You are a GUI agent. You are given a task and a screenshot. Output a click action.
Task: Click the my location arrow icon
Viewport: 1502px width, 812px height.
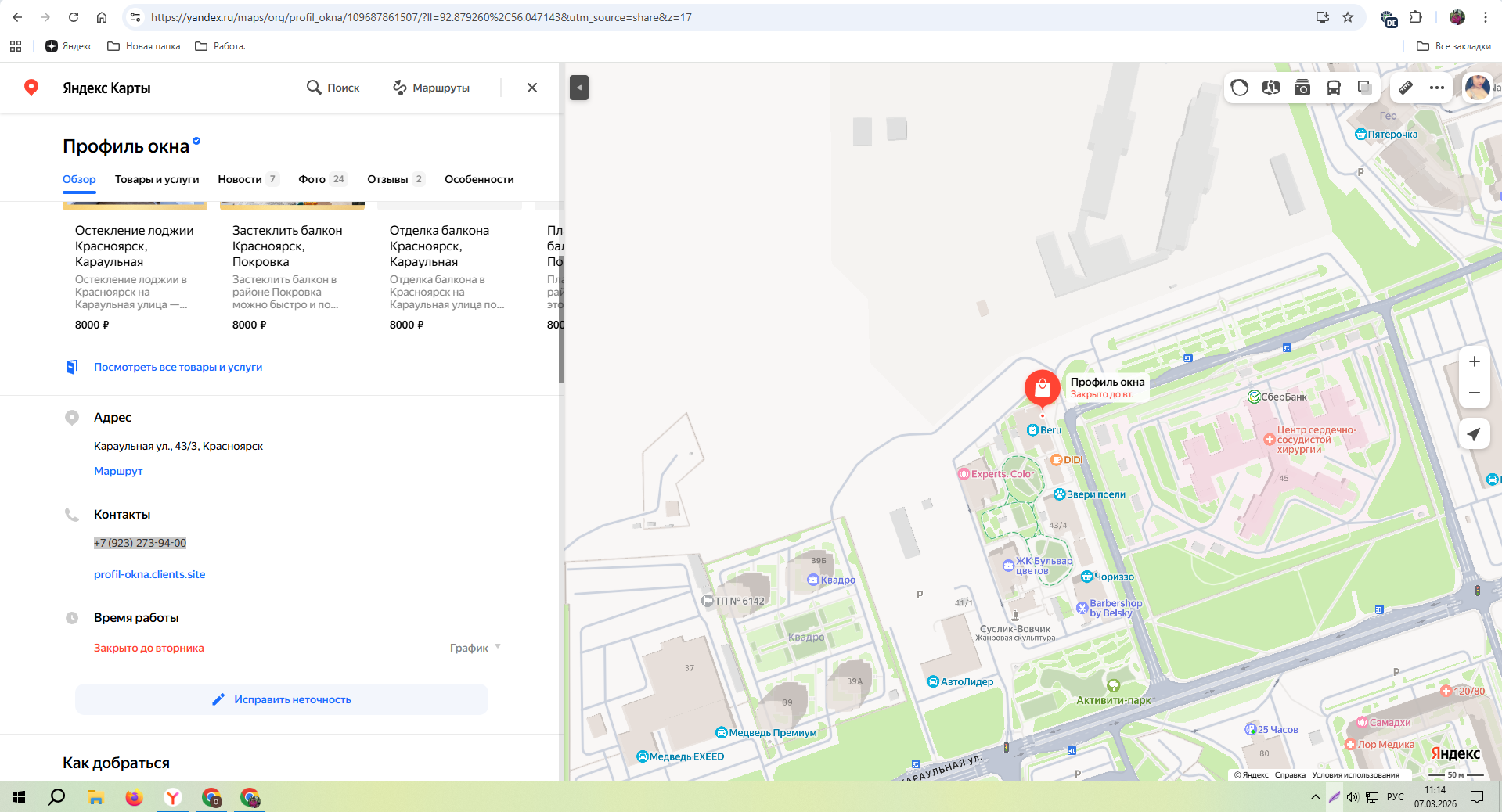click(1474, 434)
